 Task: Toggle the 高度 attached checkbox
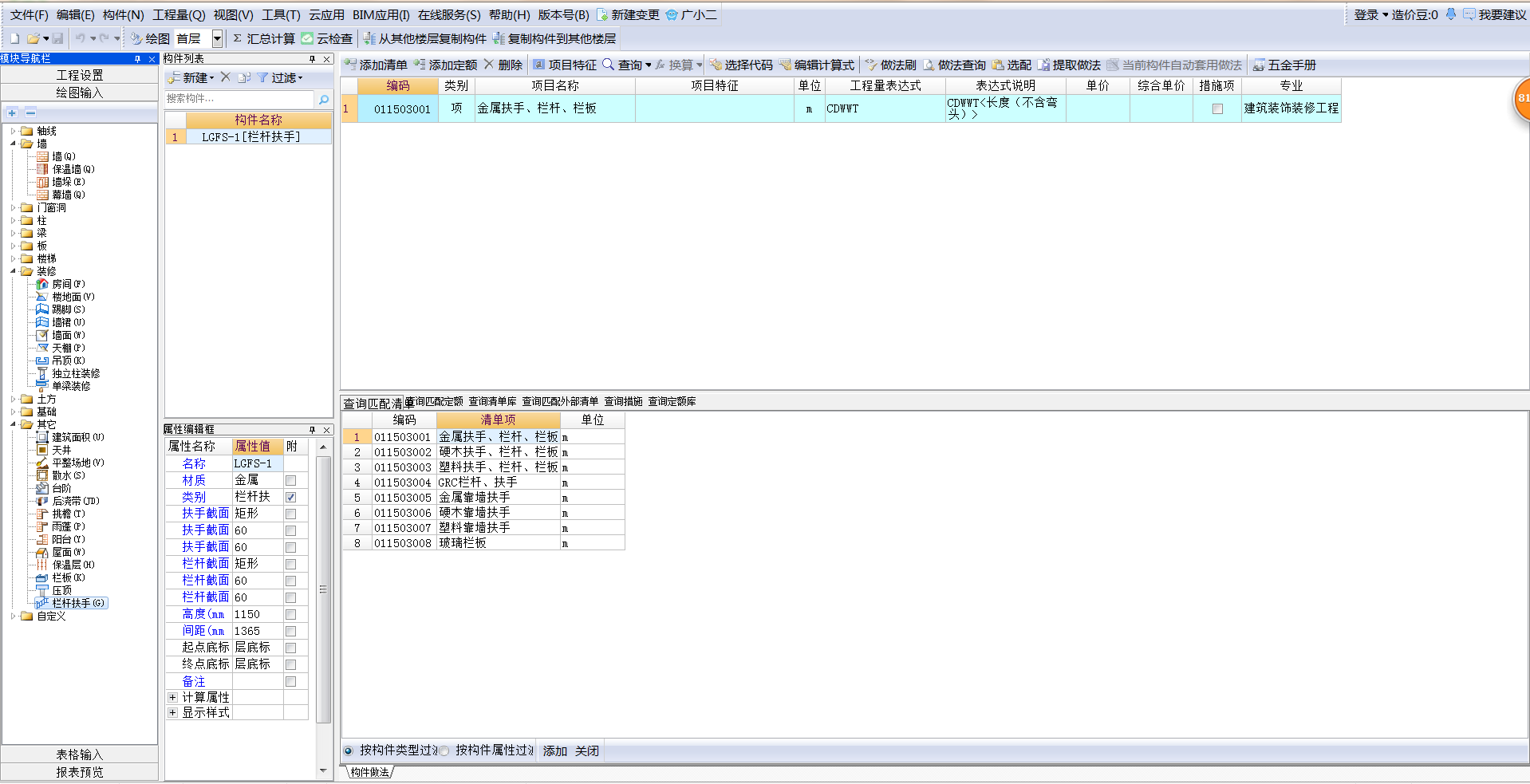click(x=290, y=614)
